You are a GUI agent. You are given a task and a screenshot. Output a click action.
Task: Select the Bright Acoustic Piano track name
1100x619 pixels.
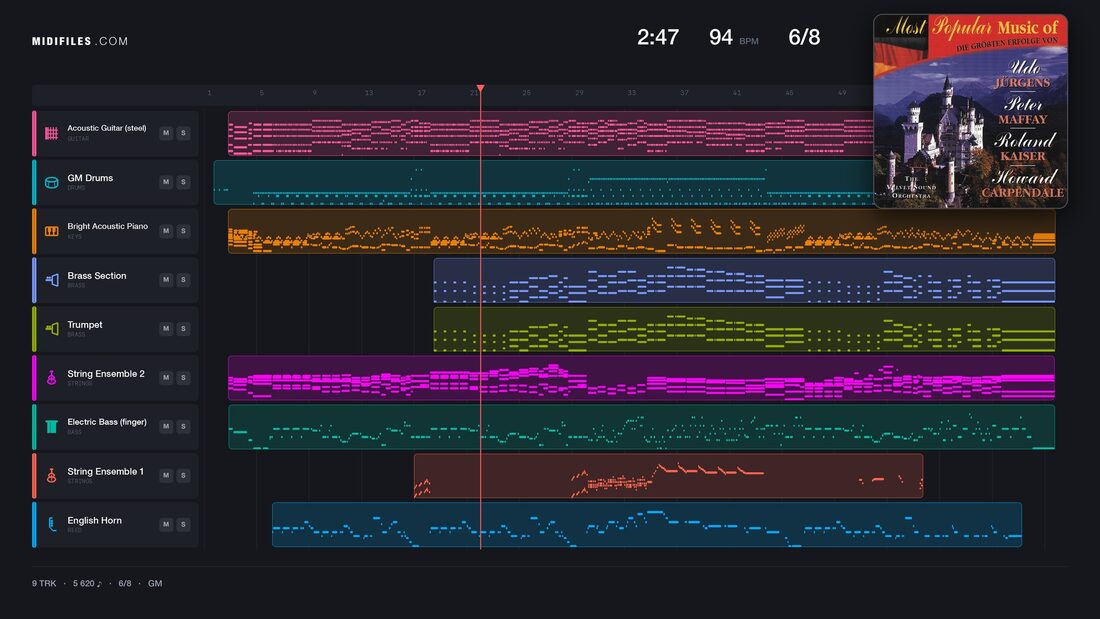pos(107,227)
